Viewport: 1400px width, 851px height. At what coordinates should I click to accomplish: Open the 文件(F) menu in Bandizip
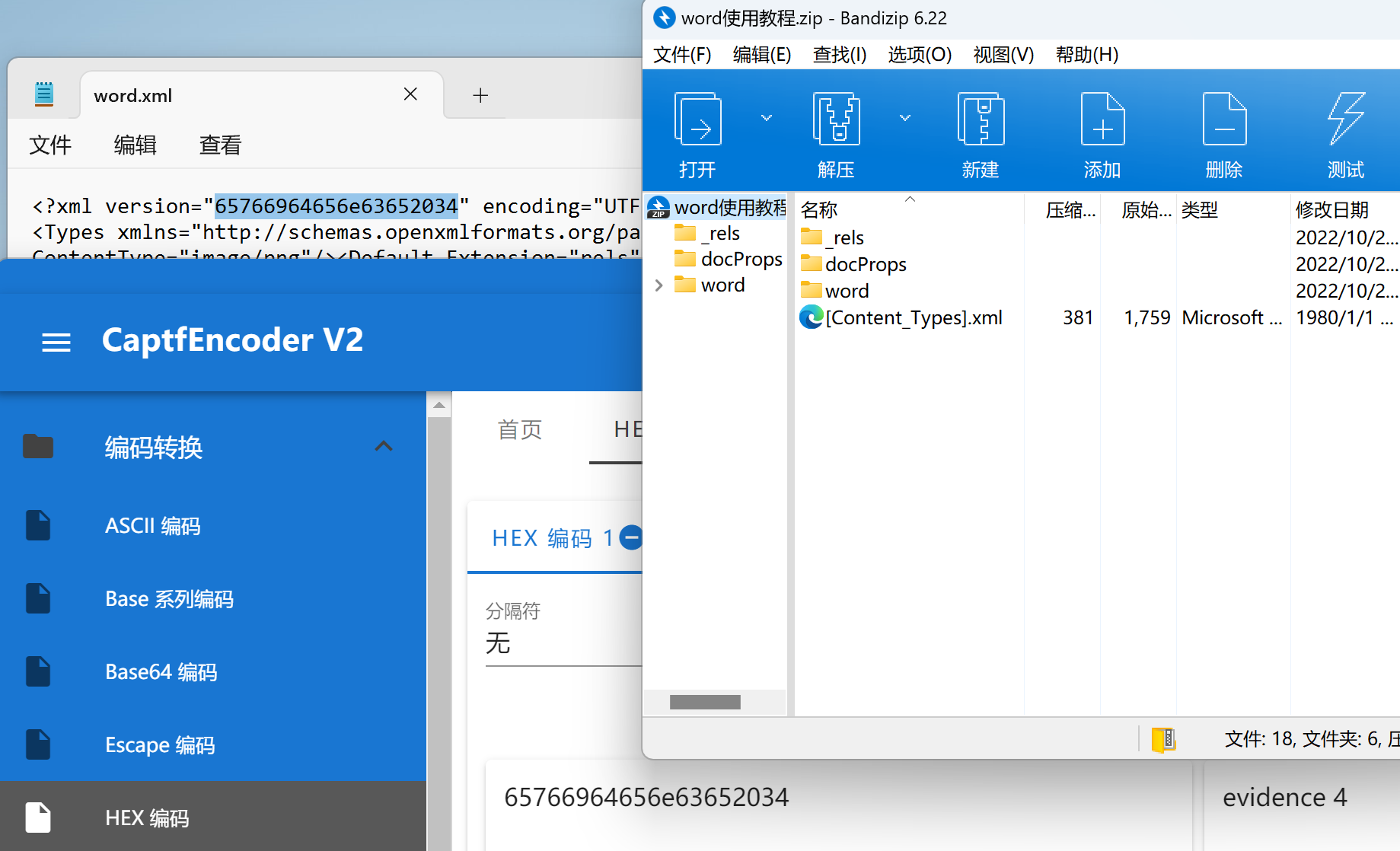(682, 55)
